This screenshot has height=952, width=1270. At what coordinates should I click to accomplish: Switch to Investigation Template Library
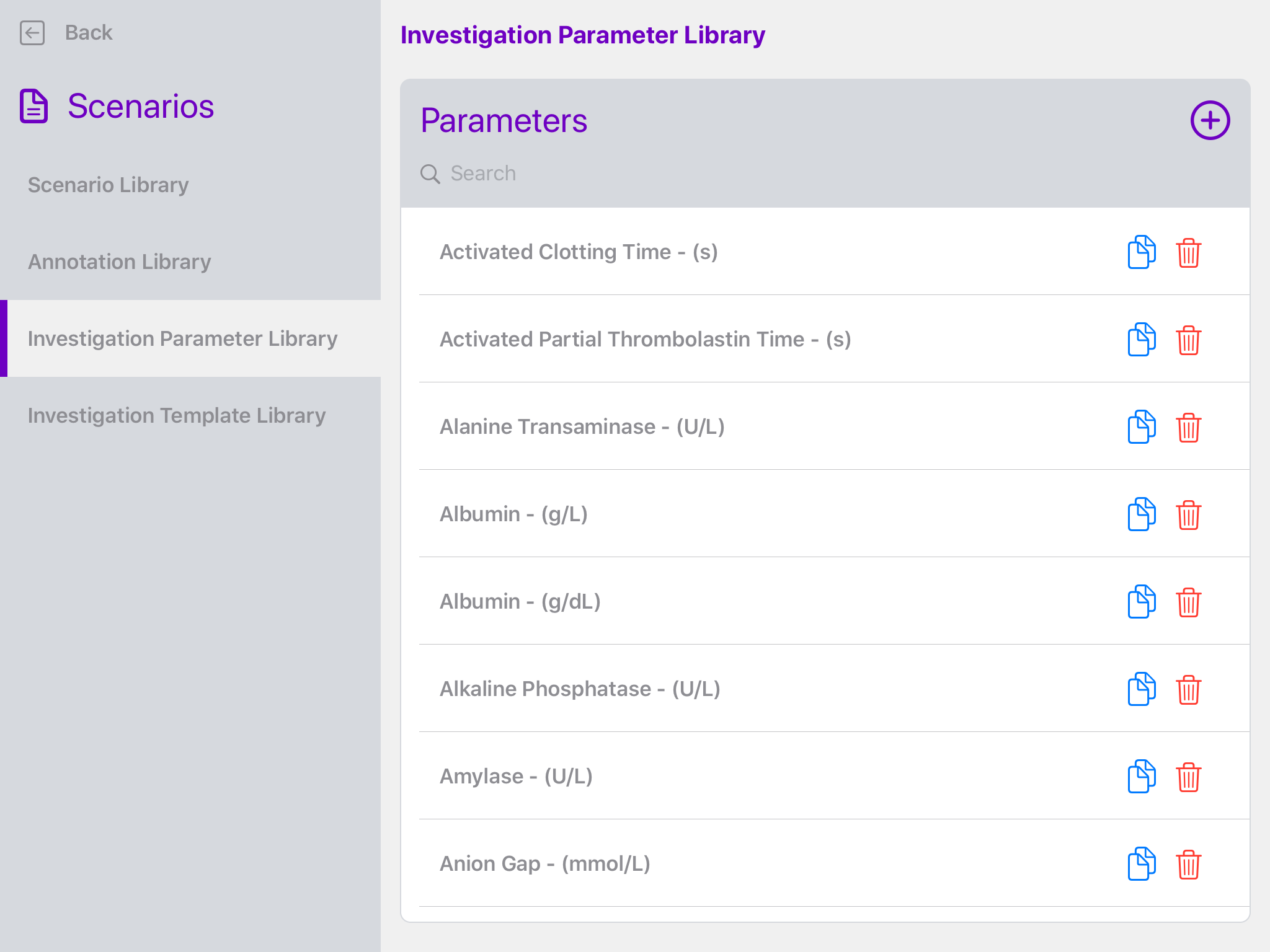click(x=176, y=416)
